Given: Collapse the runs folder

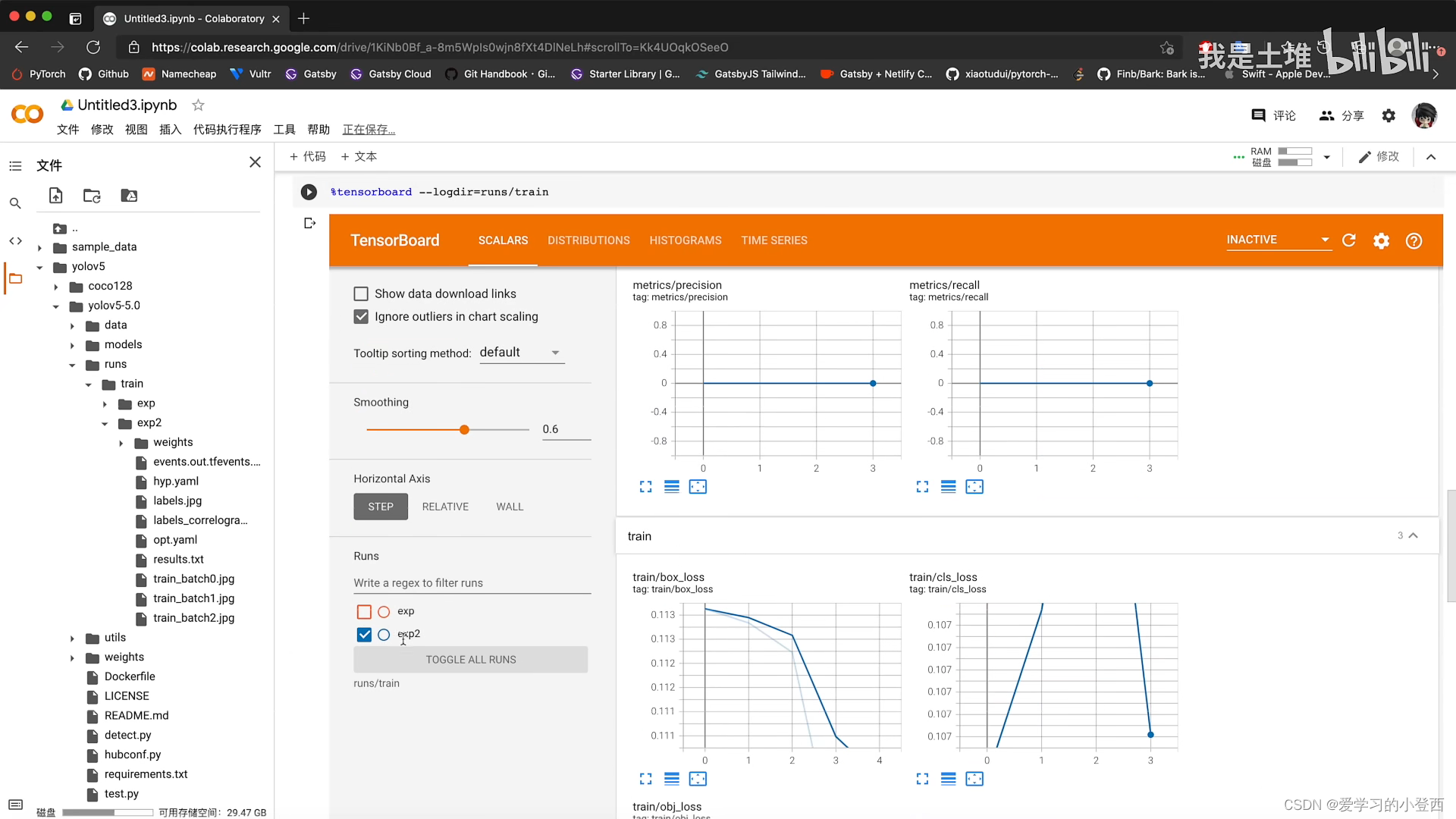Looking at the screenshot, I should click(x=72, y=365).
